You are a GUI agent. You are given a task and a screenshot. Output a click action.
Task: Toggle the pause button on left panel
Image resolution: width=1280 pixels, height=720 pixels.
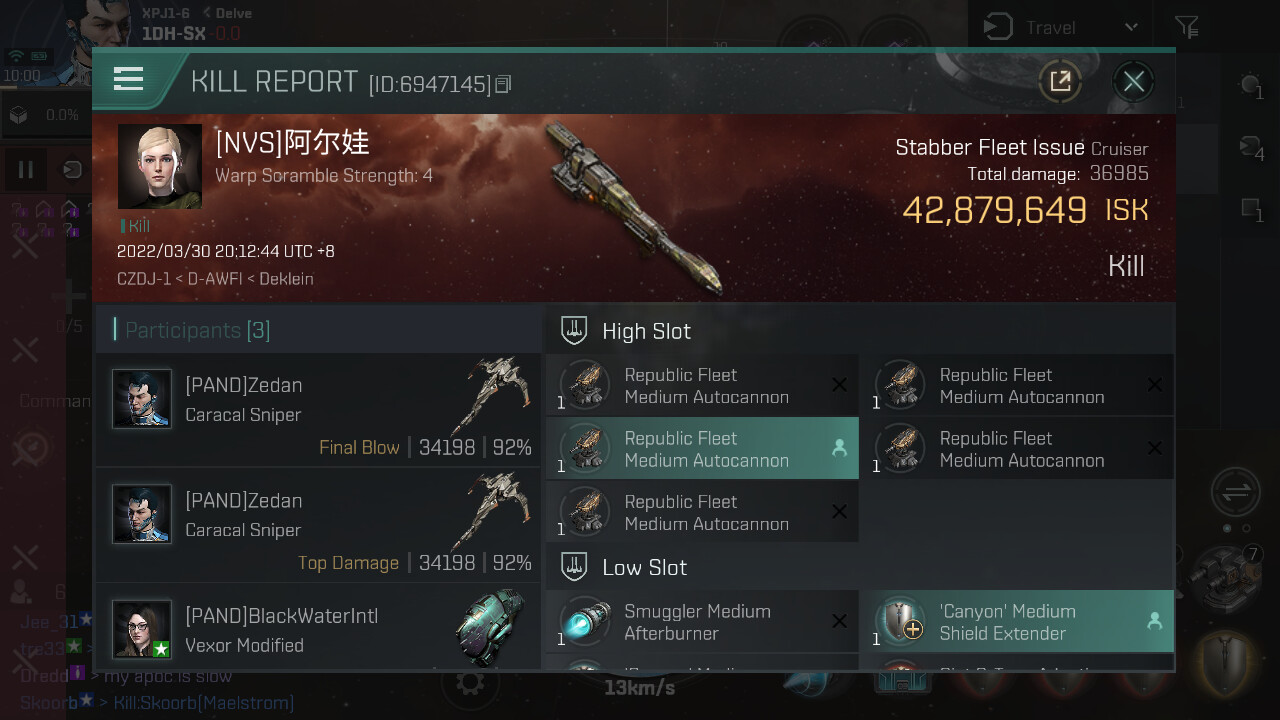[26, 169]
